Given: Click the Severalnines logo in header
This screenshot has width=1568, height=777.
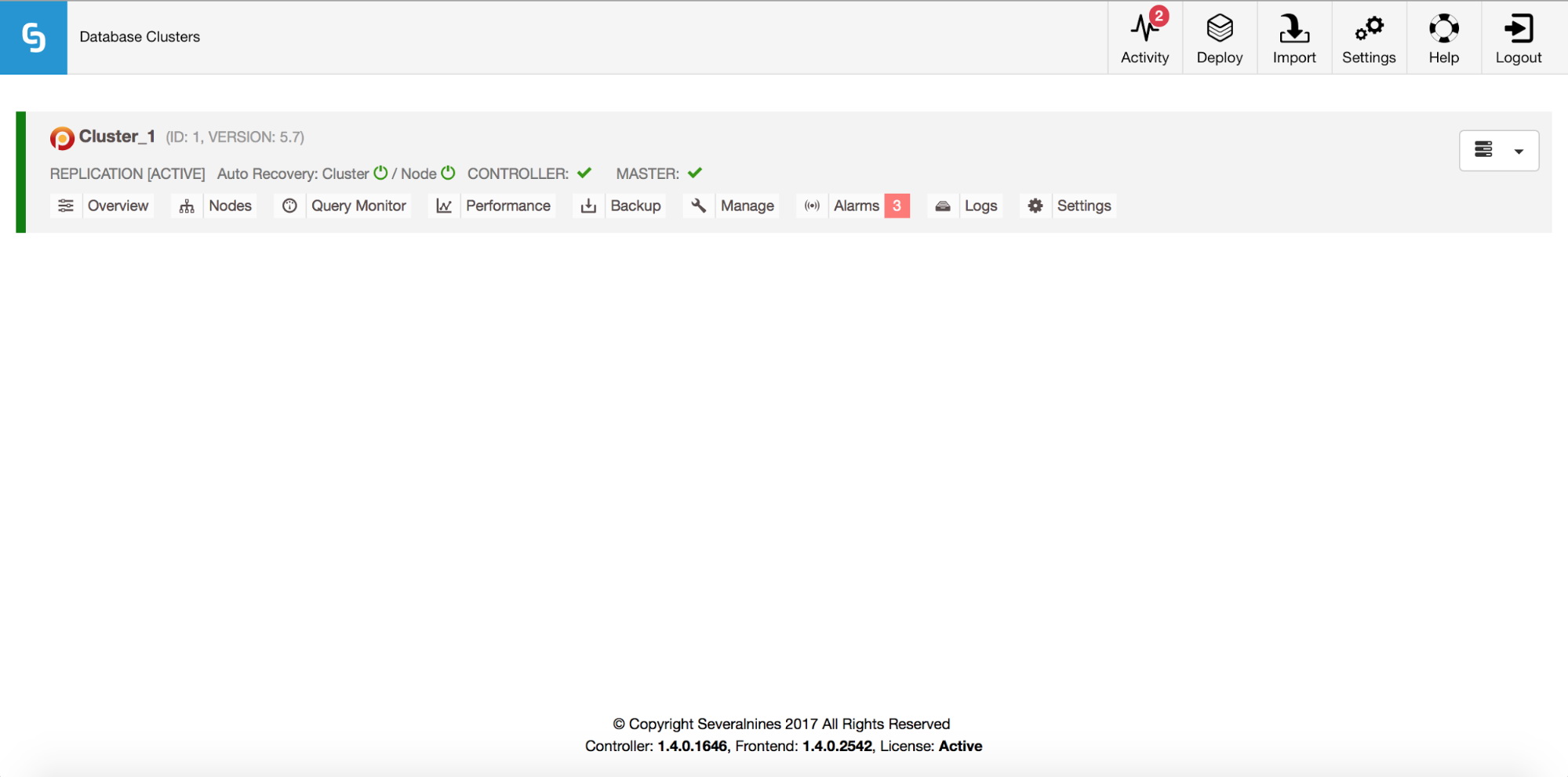Looking at the screenshot, I should (x=34, y=38).
